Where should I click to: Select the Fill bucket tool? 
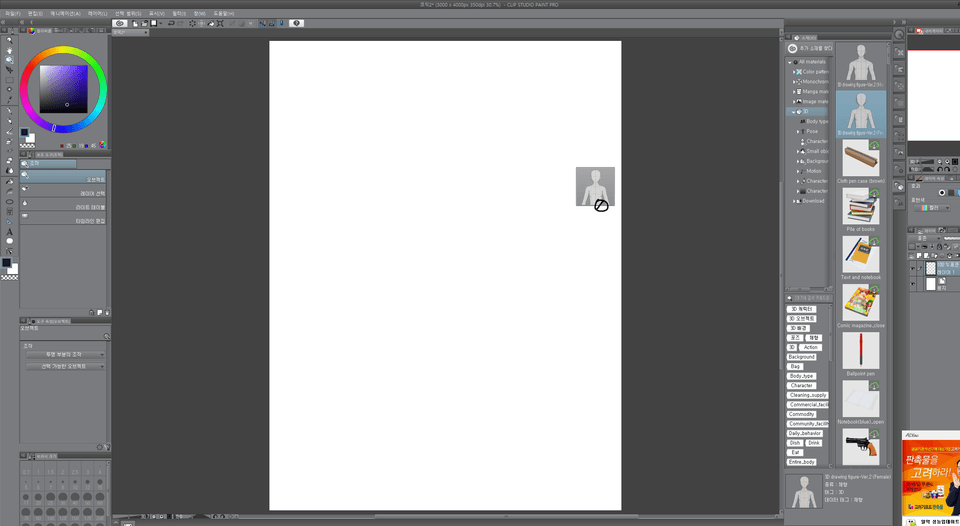pos(9,181)
